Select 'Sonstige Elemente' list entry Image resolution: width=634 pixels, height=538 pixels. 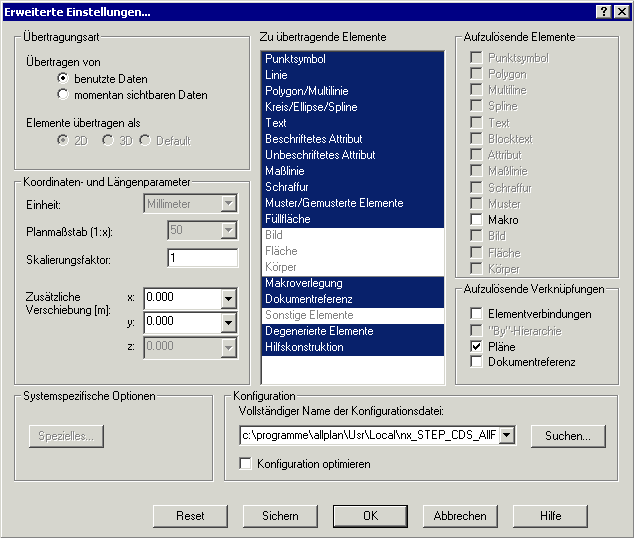tap(353, 315)
